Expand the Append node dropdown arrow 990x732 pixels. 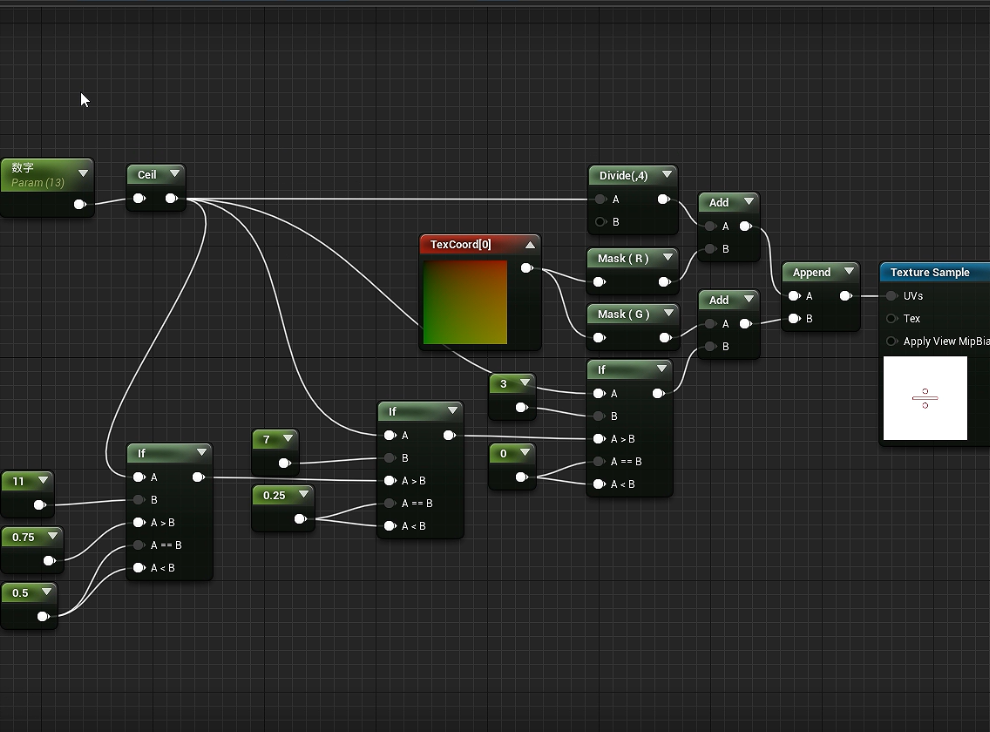[x=848, y=272]
